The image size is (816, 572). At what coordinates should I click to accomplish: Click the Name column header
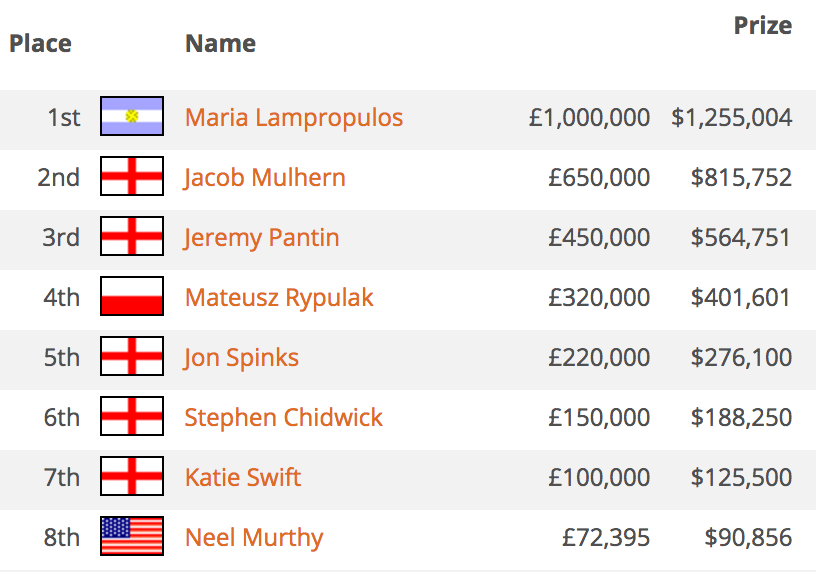point(221,43)
